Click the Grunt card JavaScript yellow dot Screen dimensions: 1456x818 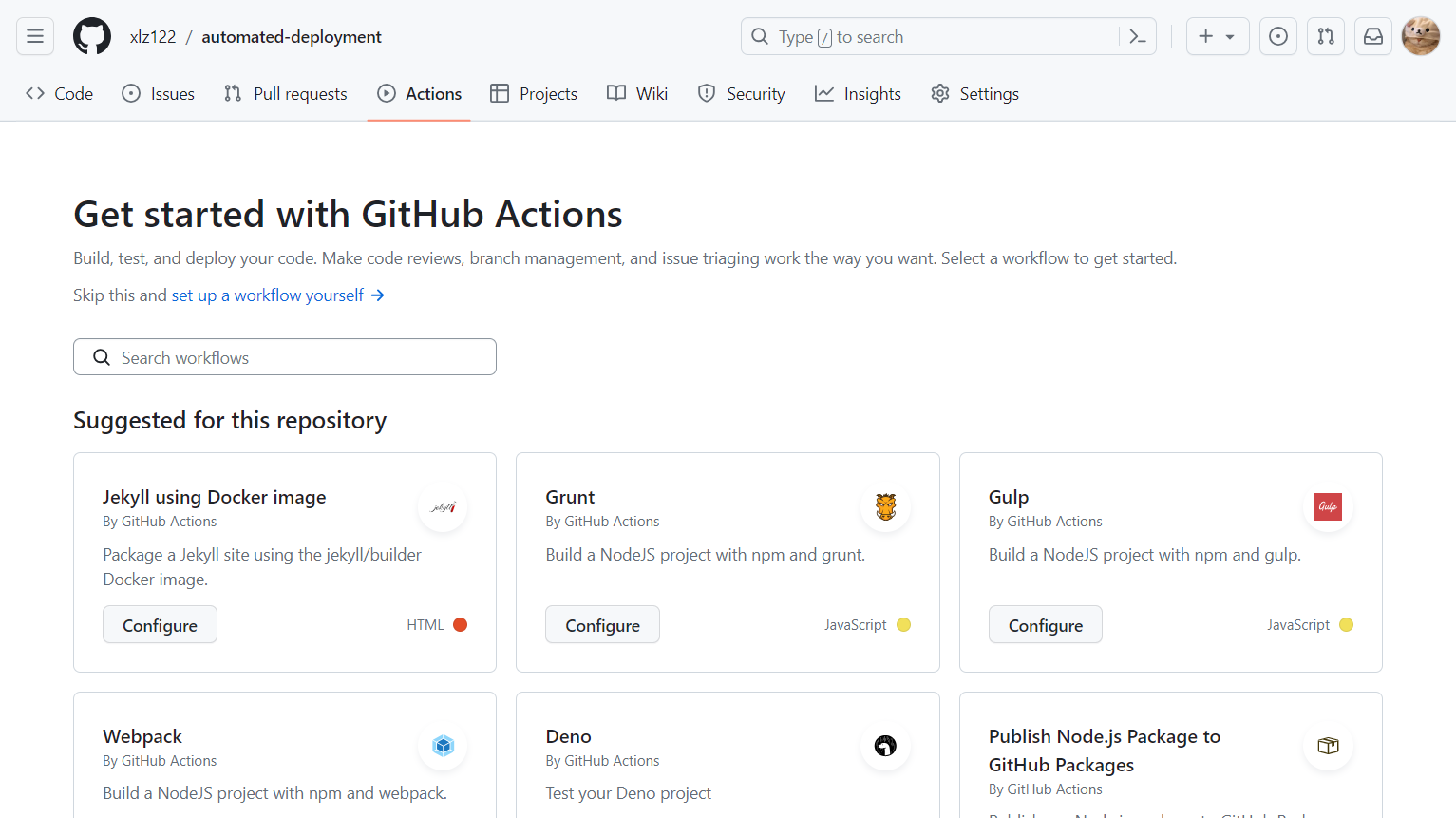click(904, 624)
